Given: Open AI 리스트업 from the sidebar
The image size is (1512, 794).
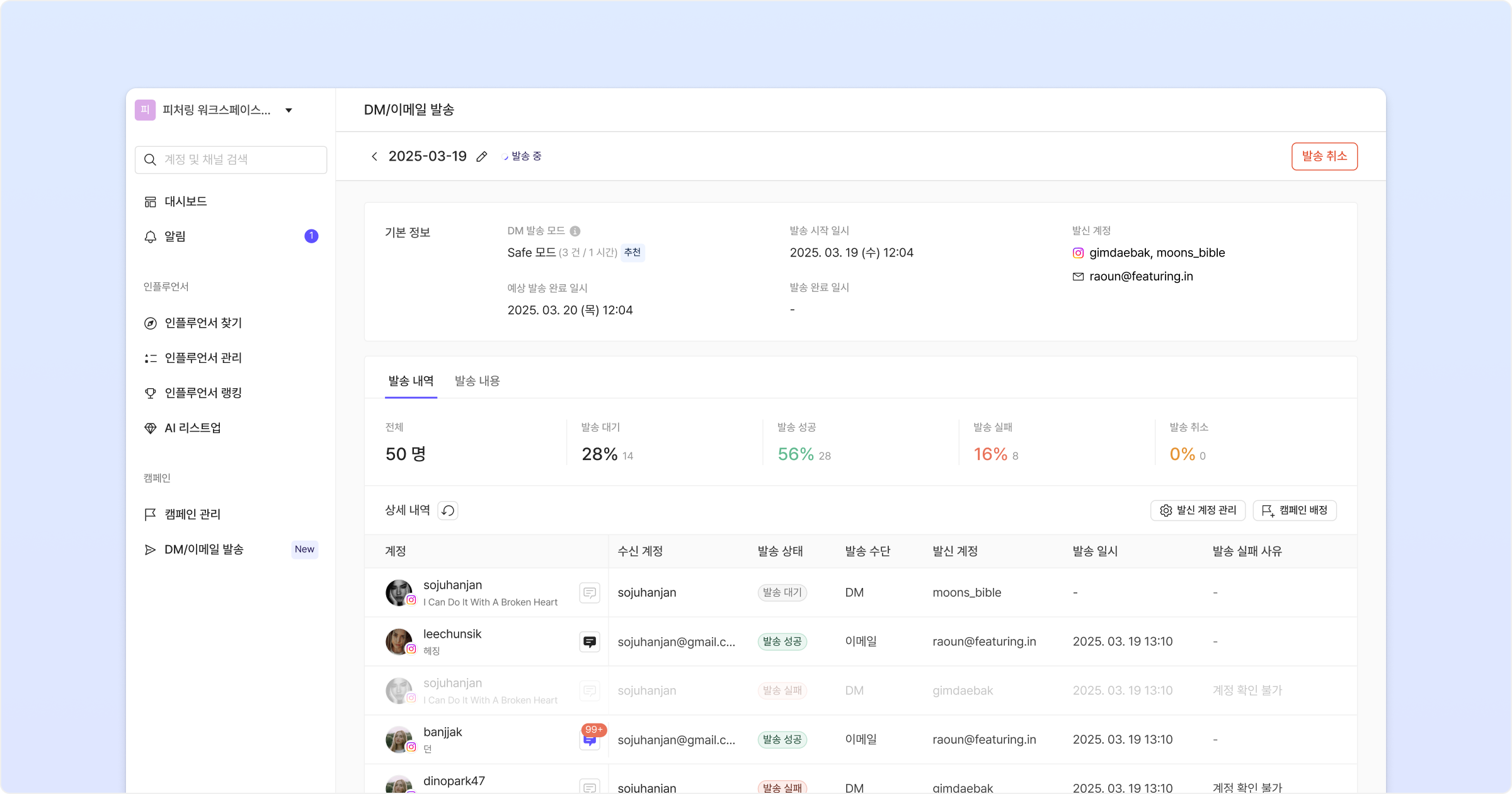Looking at the screenshot, I should 192,428.
